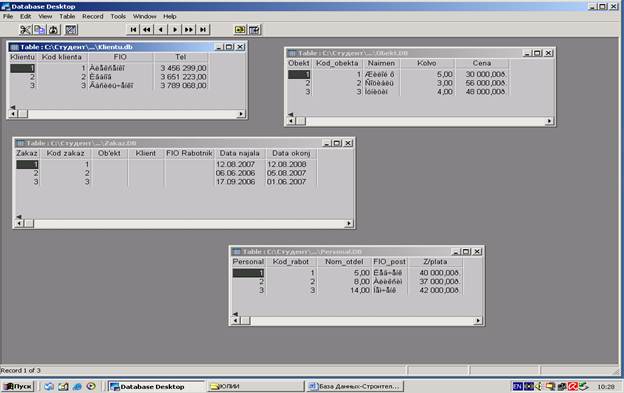
Task: Select the Data okonj cell 01.06.2007
Action: (291, 182)
